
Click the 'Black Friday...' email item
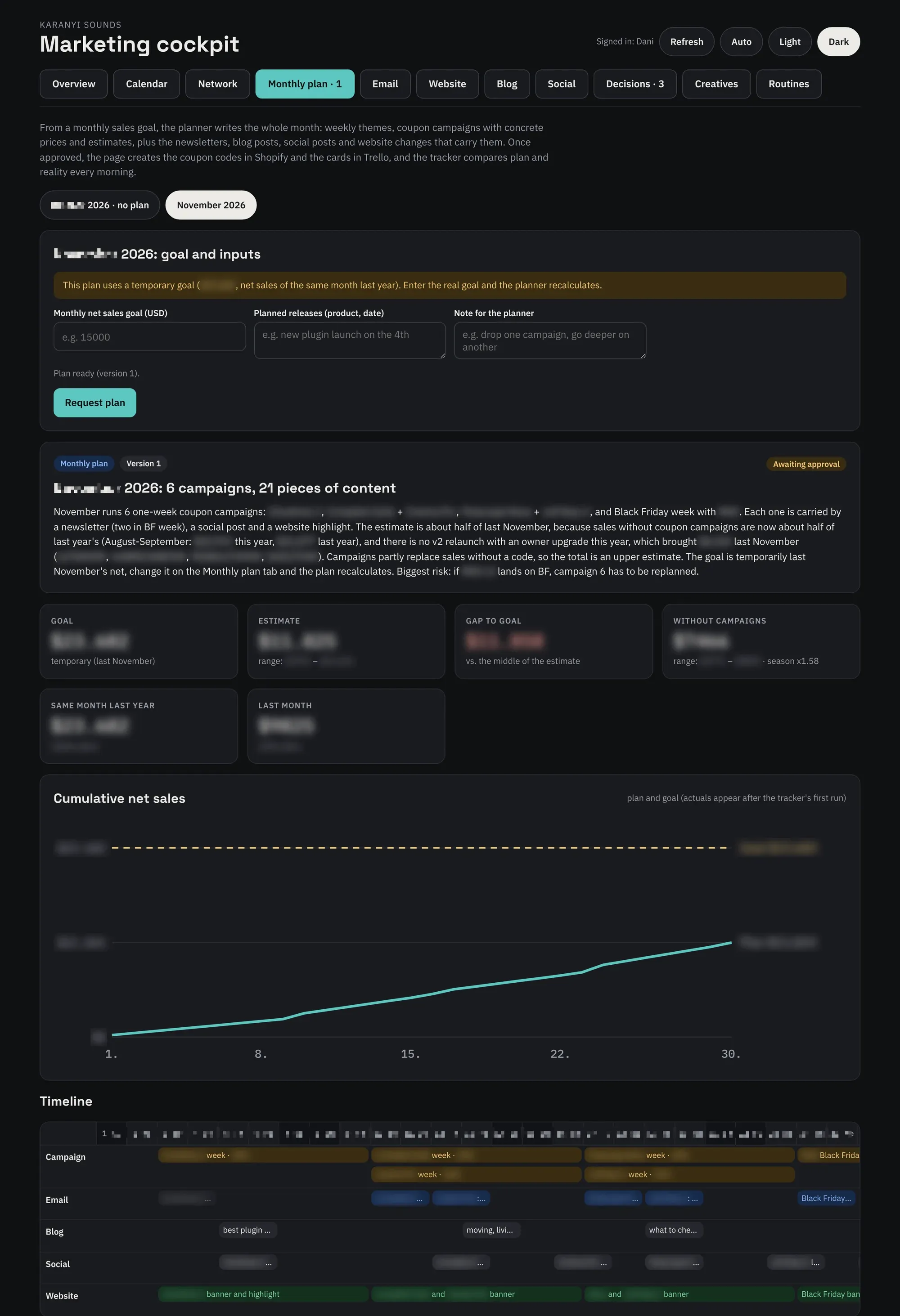click(x=826, y=1198)
